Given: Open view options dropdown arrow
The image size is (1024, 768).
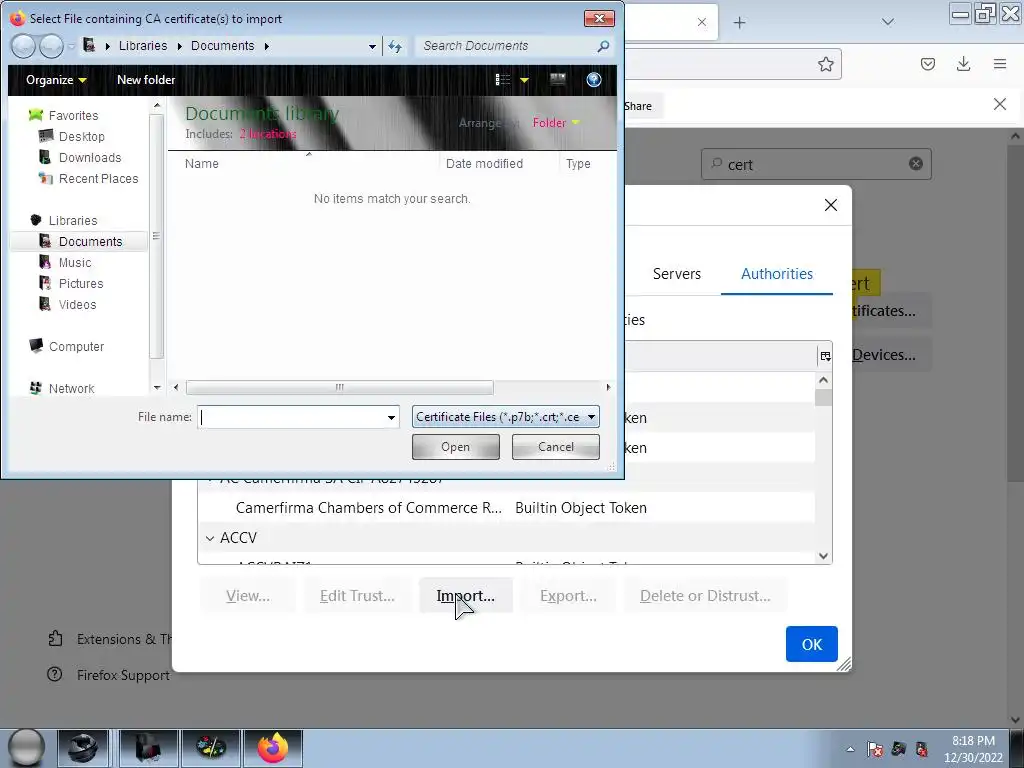Looking at the screenshot, I should point(524,80).
